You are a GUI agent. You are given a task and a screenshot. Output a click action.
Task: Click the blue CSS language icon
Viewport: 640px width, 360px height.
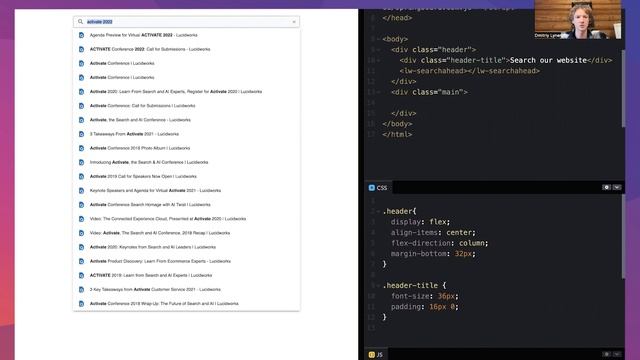(x=371, y=188)
